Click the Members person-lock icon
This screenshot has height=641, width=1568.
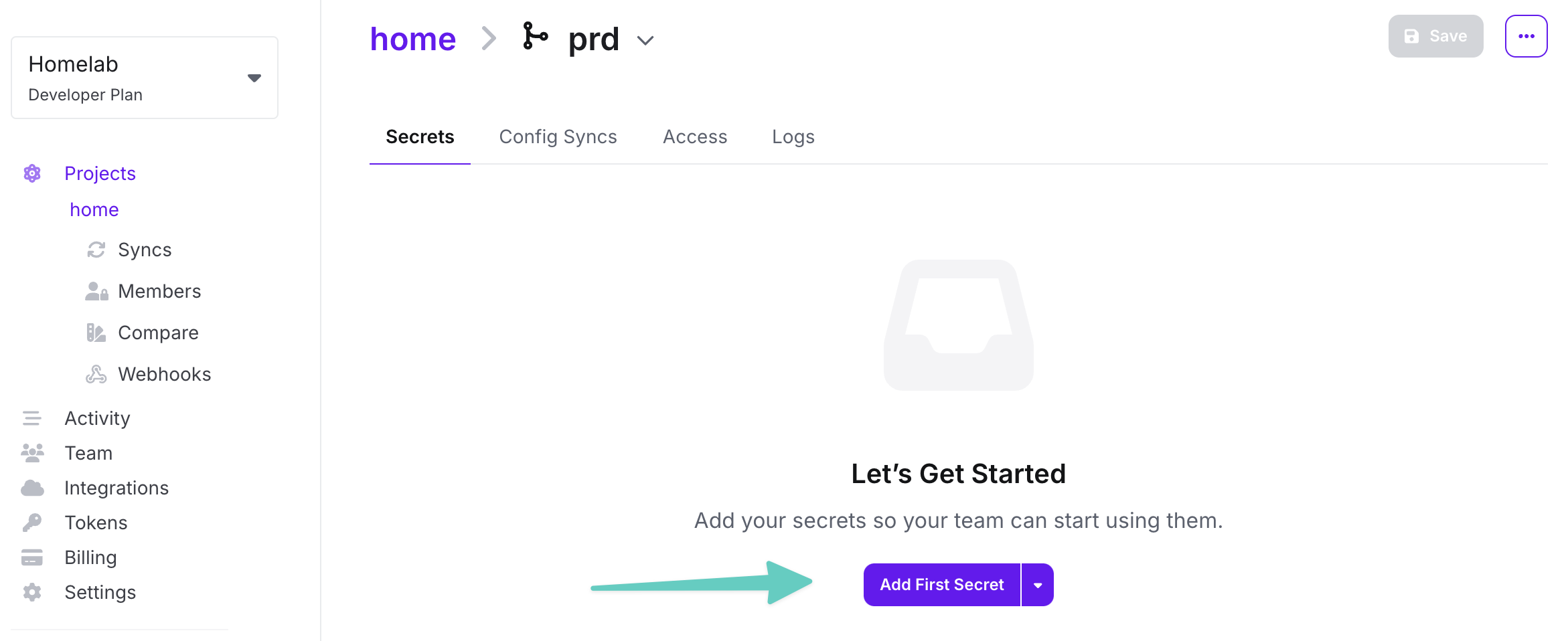pyautogui.click(x=96, y=291)
